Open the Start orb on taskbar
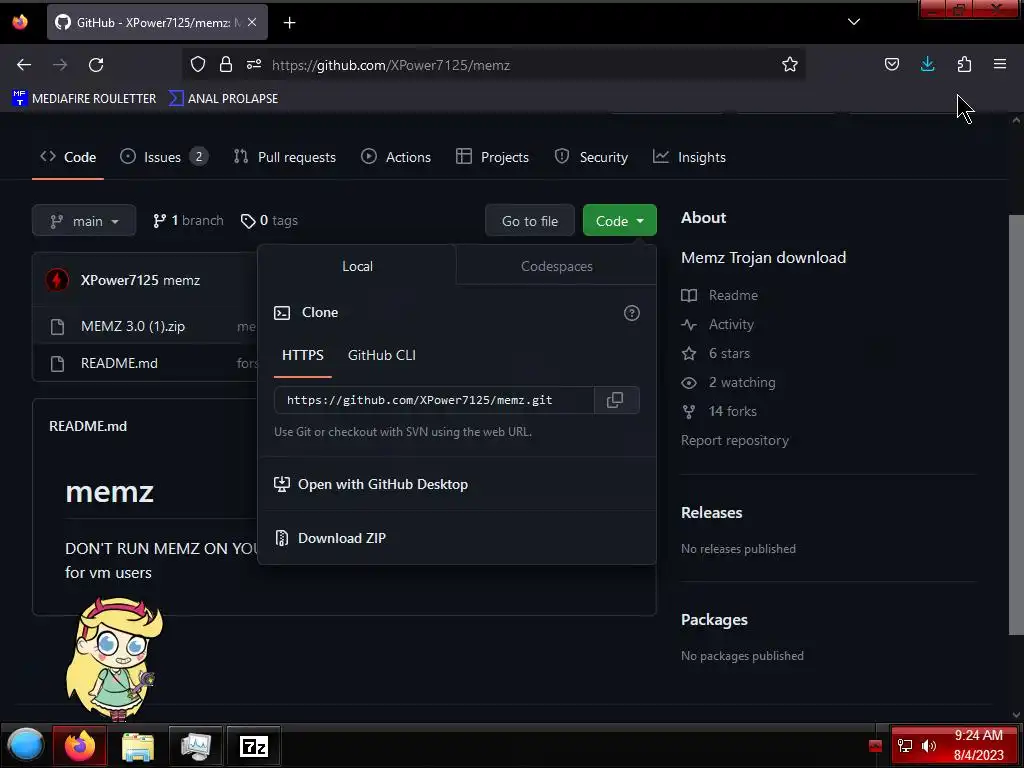Screen dimensions: 1024x768 pos(25,746)
